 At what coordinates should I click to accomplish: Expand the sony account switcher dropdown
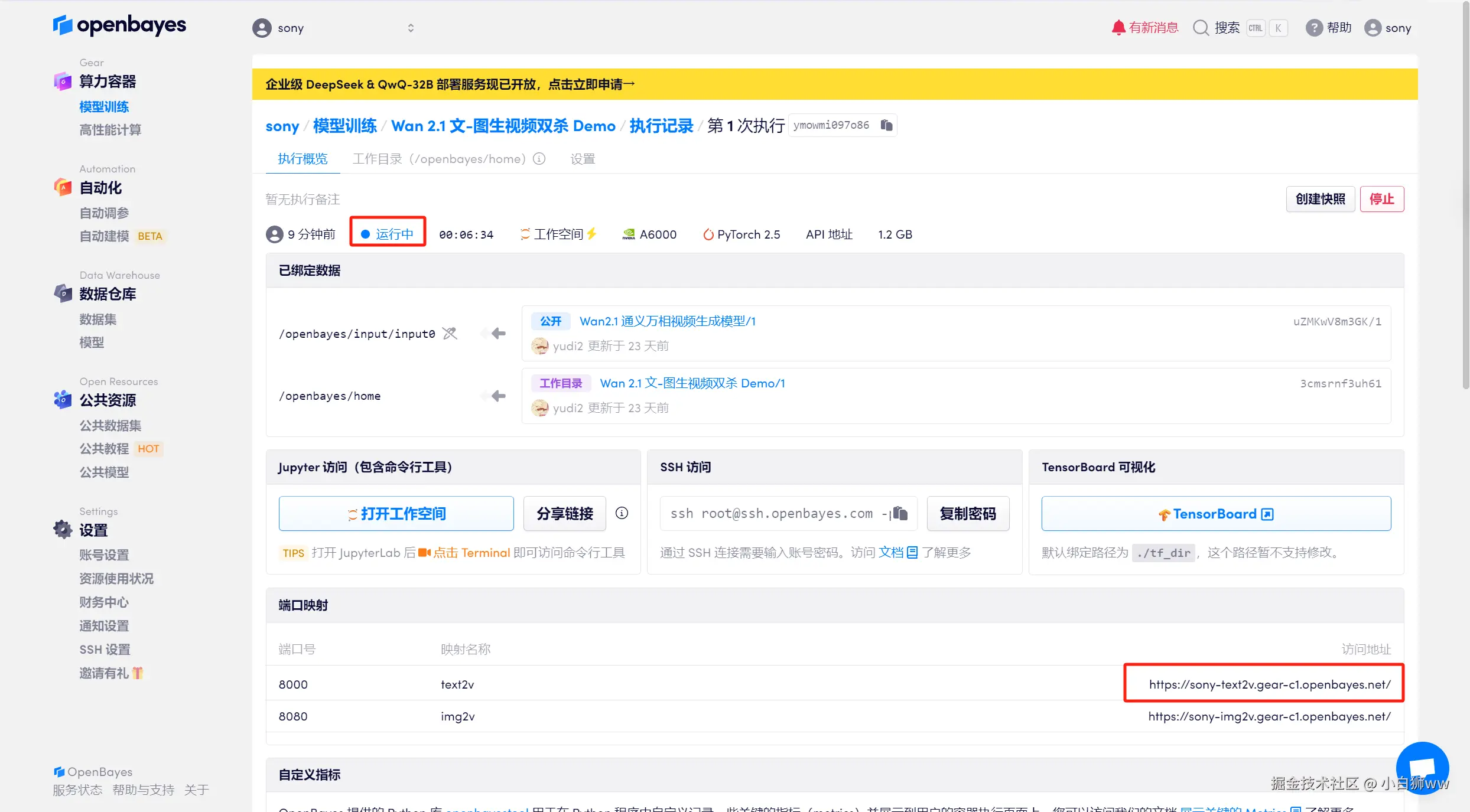point(410,28)
